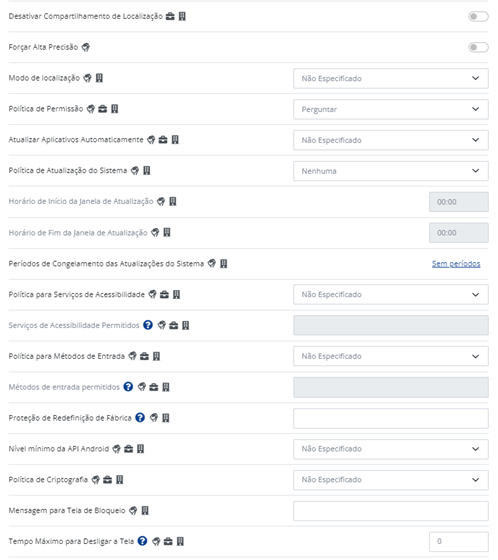Click building icon next to Modo de localização
Screen dimensions: 498x560
tap(99, 78)
